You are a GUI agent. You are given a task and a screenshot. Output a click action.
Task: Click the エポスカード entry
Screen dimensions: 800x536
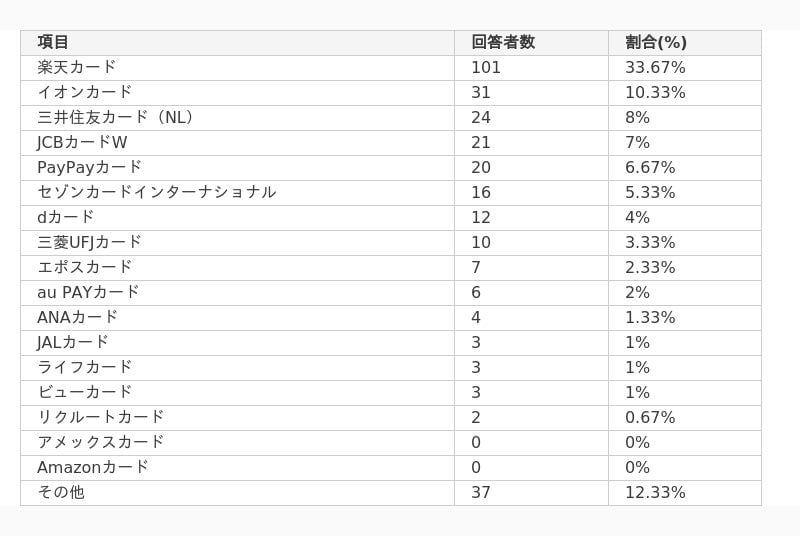click(x=85, y=267)
